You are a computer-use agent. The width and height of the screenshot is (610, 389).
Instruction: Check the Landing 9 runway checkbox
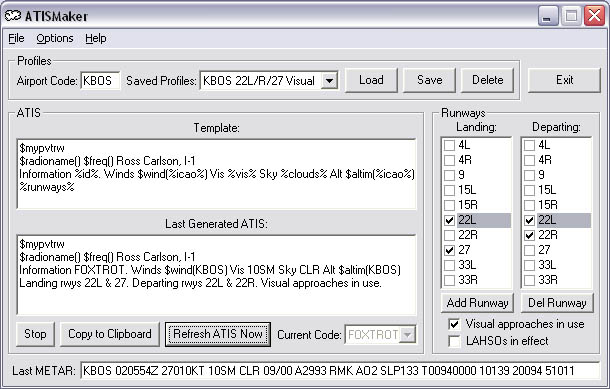(449, 175)
